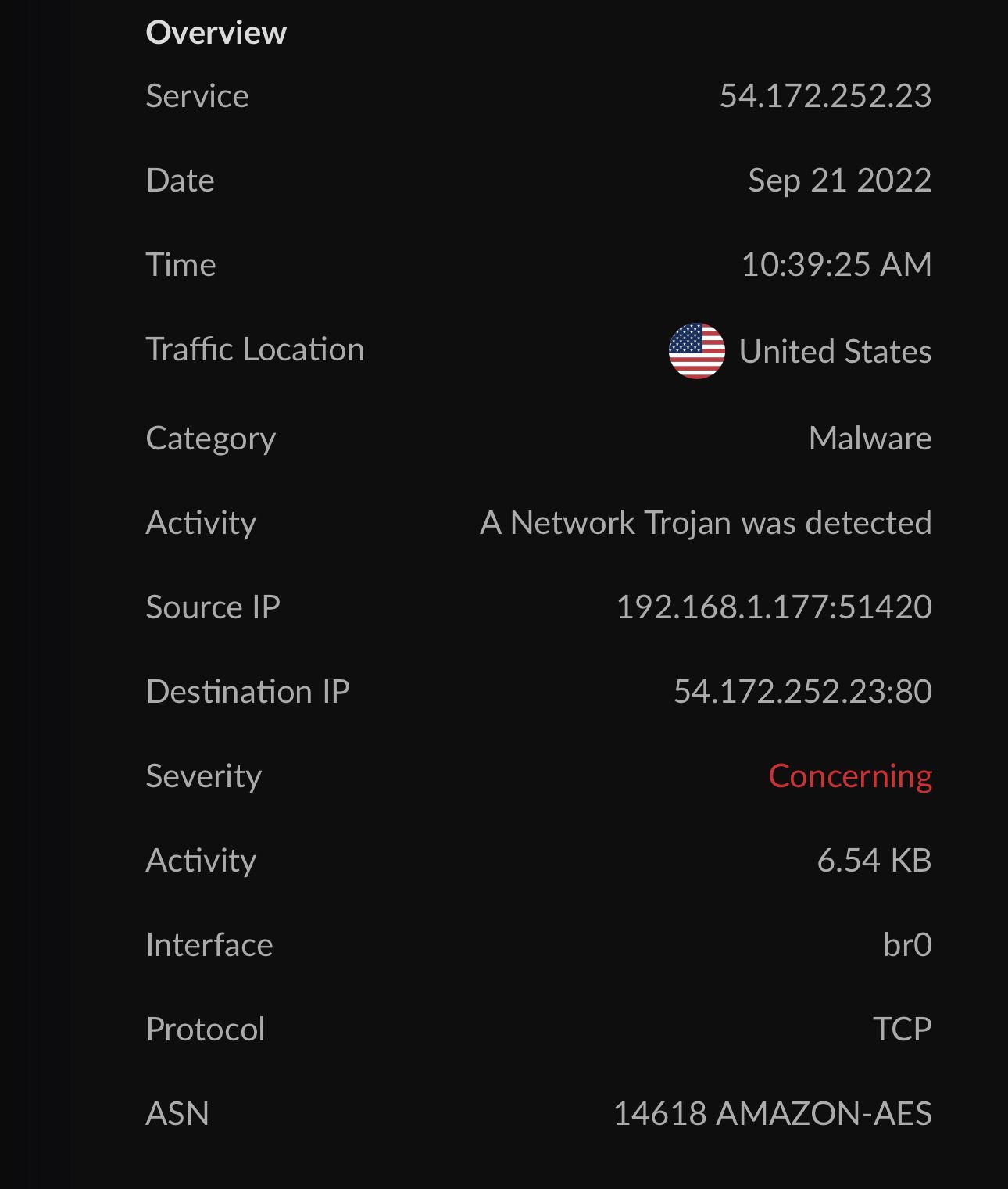Screen dimensions: 1008x1189
Task: Click the Malware category value
Action: (869, 439)
